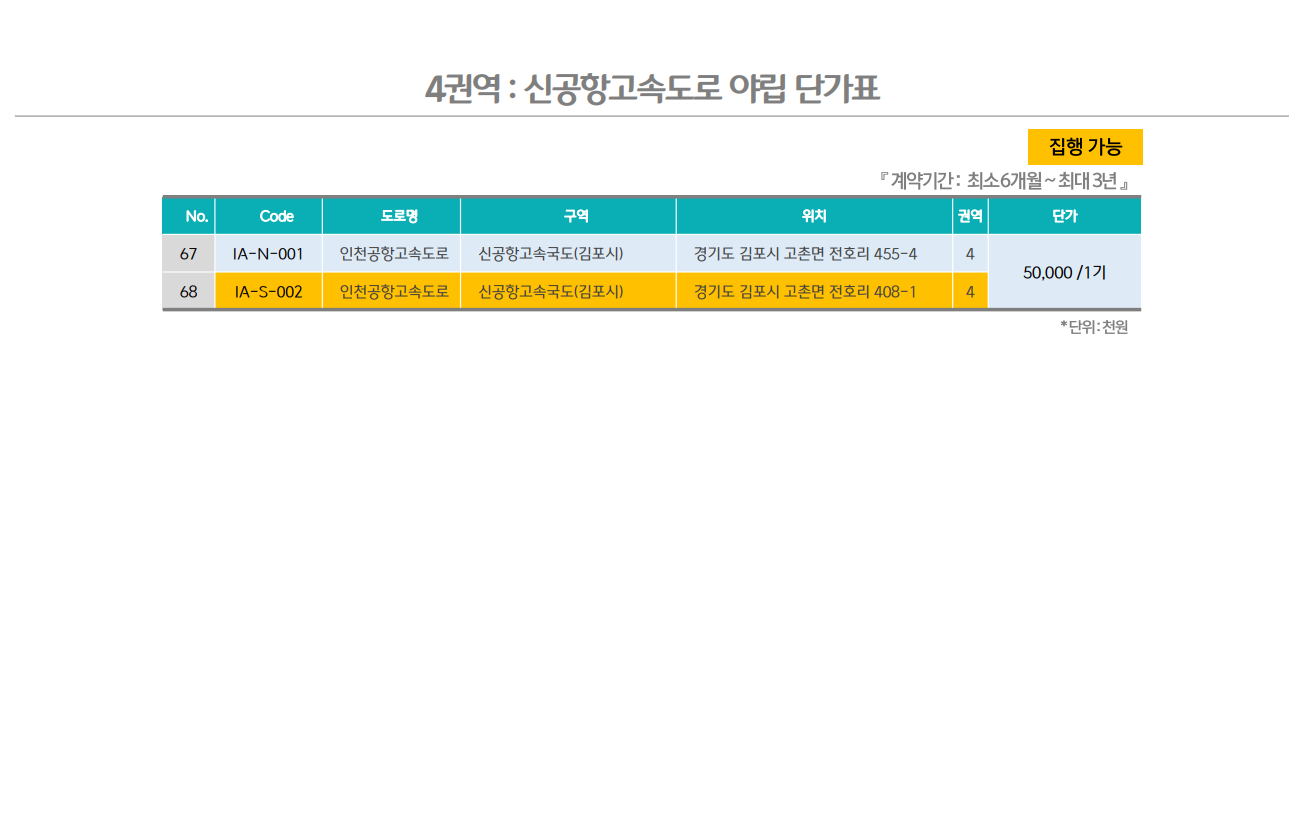Screen dimensions: 1306x832
Task: Click the unit note *단위: 천원
Action: click(x=1094, y=327)
